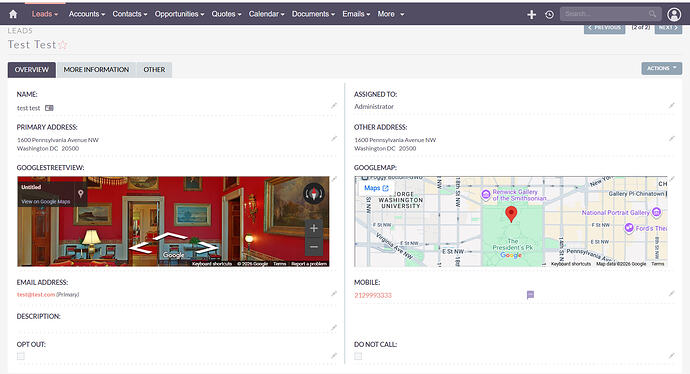Edit the Email Address pencil icon
690x374 pixels.
[x=334, y=293]
